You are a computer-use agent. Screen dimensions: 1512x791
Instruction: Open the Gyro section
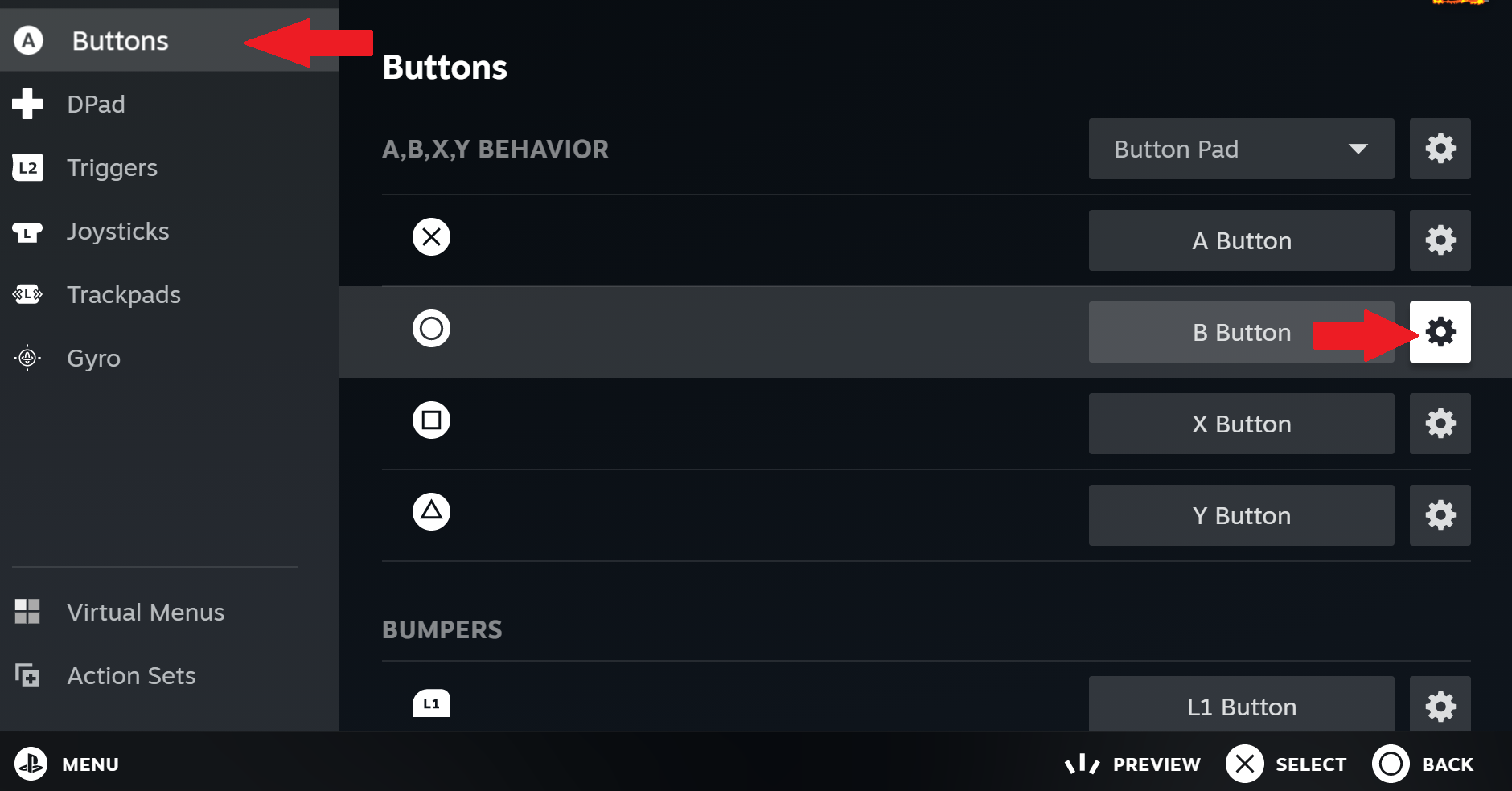point(93,359)
